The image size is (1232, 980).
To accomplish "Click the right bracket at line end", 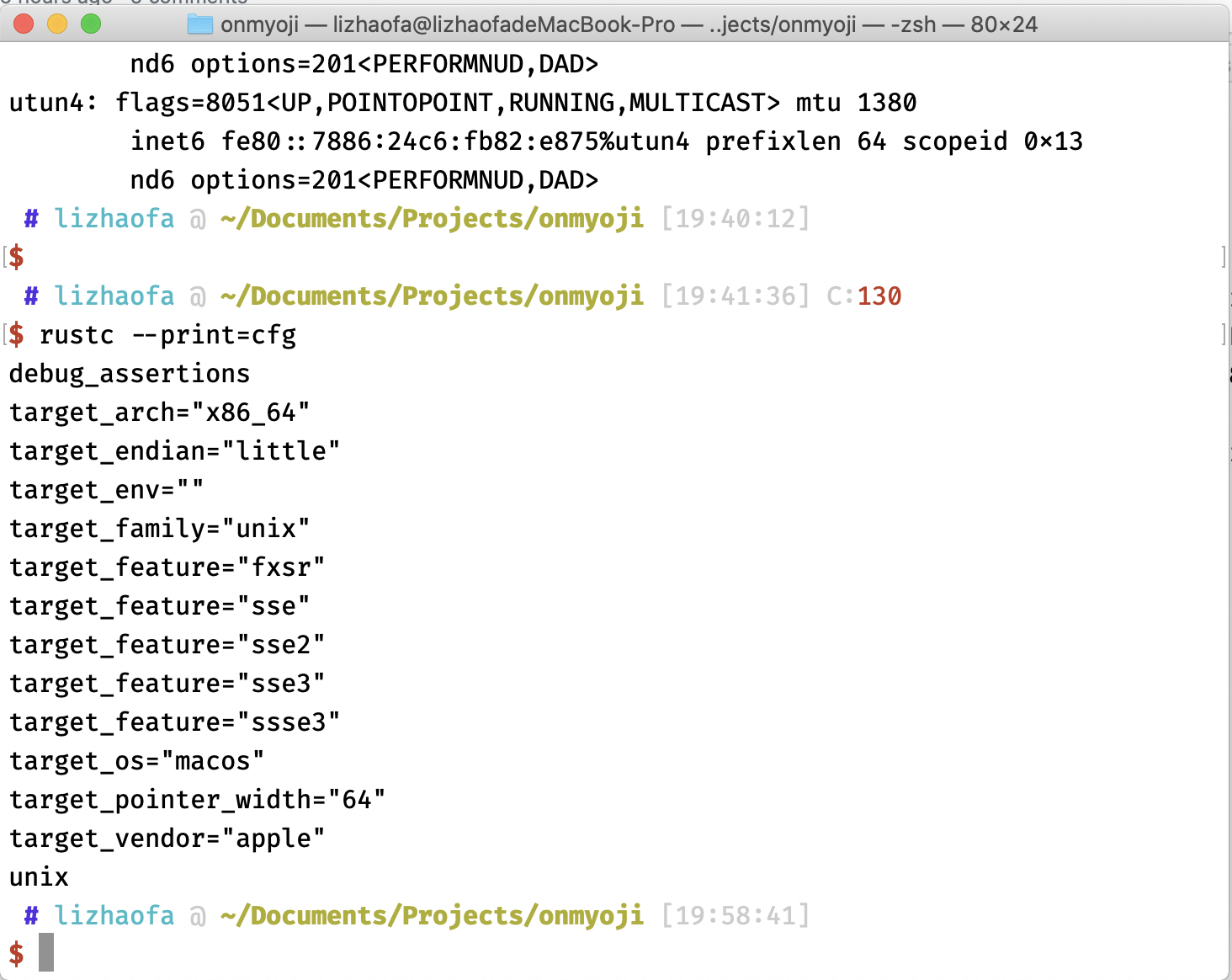I will (x=1224, y=257).
